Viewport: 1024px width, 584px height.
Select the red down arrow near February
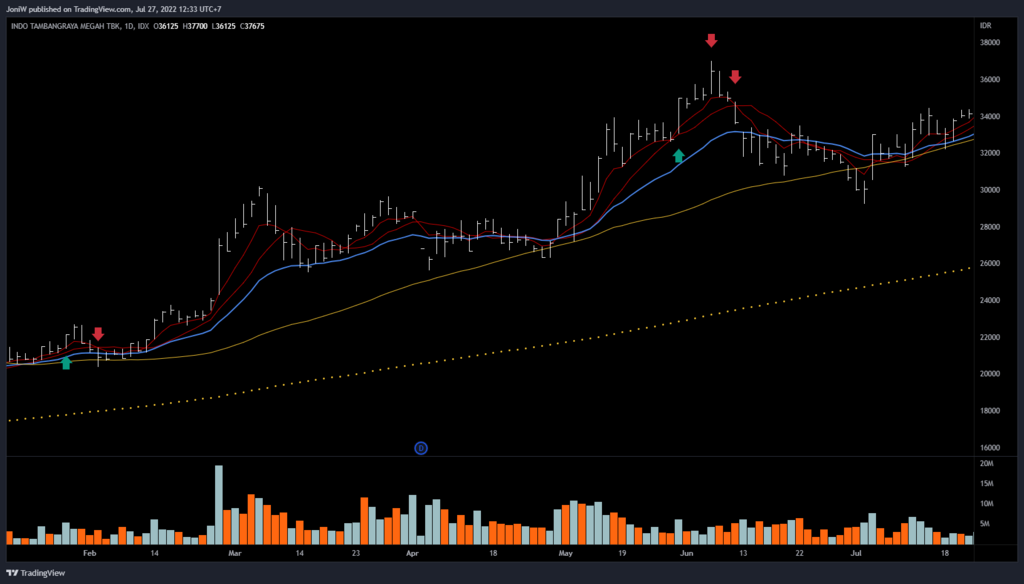[x=98, y=334]
